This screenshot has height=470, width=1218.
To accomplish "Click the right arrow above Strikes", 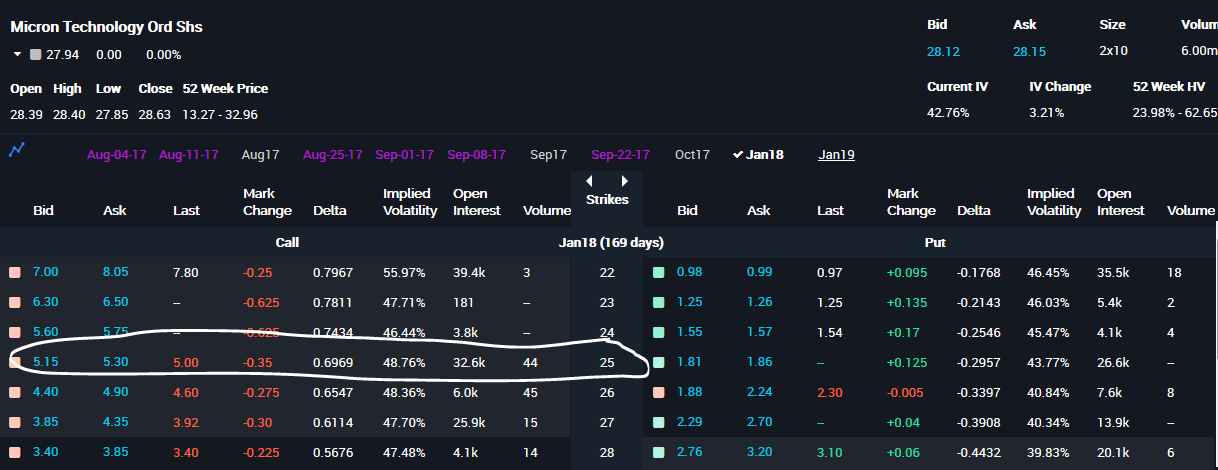I will click(x=625, y=182).
